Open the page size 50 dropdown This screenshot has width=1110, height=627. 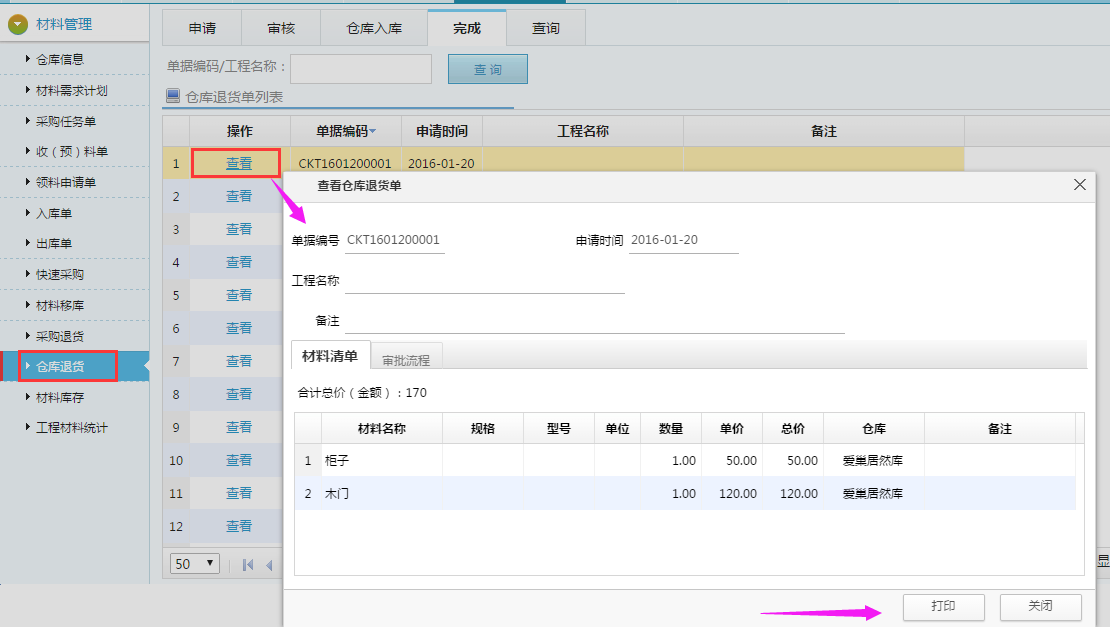pyautogui.click(x=195, y=564)
